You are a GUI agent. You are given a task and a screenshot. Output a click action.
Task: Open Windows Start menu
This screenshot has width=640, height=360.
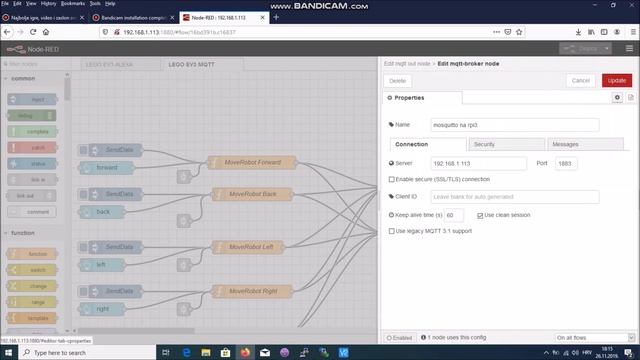[x=8, y=352]
